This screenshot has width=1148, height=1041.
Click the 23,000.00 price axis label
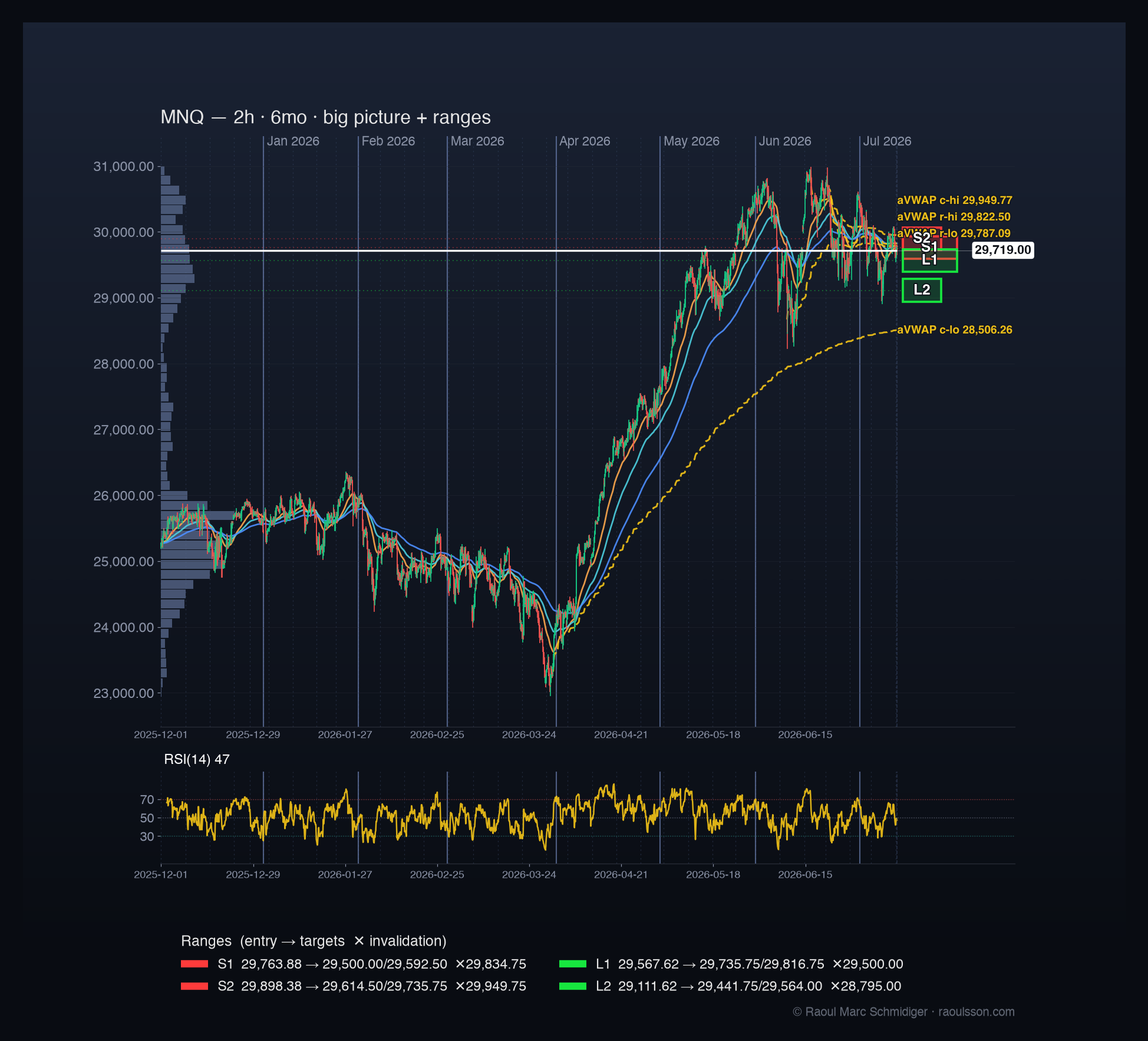[124, 693]
